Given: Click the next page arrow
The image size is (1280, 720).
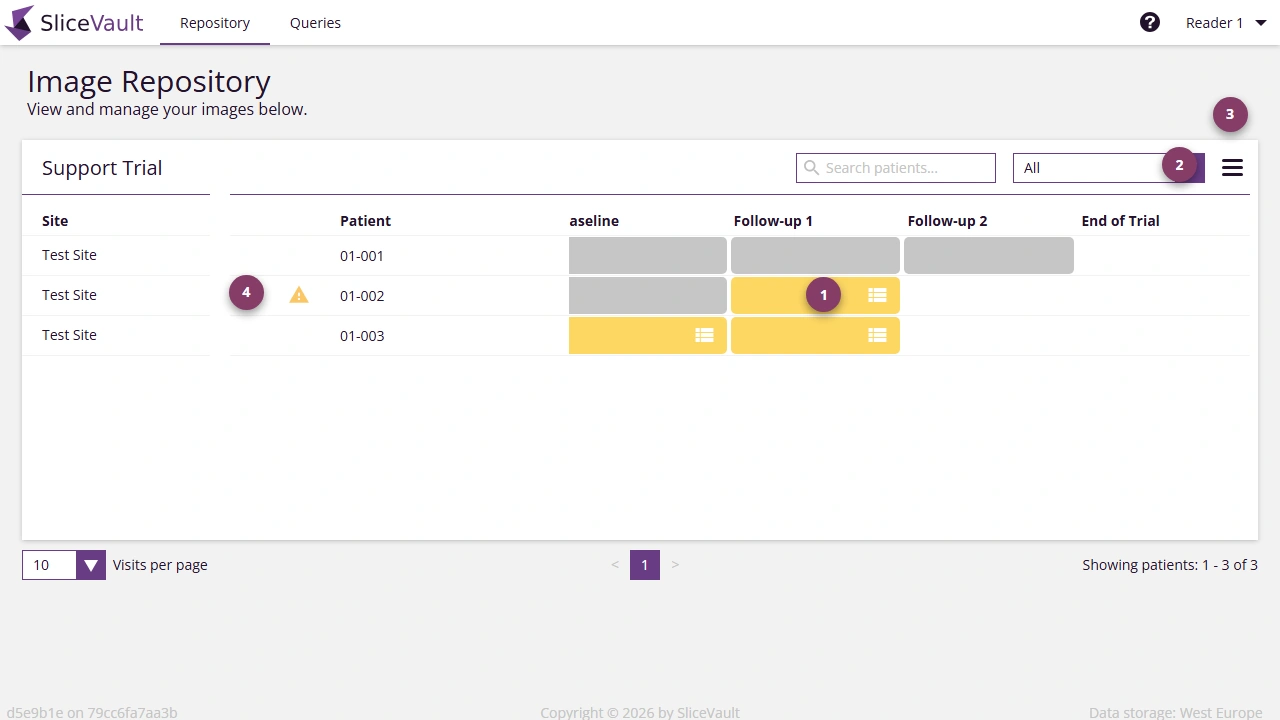Looking at the screenshot, I should [x=675, y=565].
